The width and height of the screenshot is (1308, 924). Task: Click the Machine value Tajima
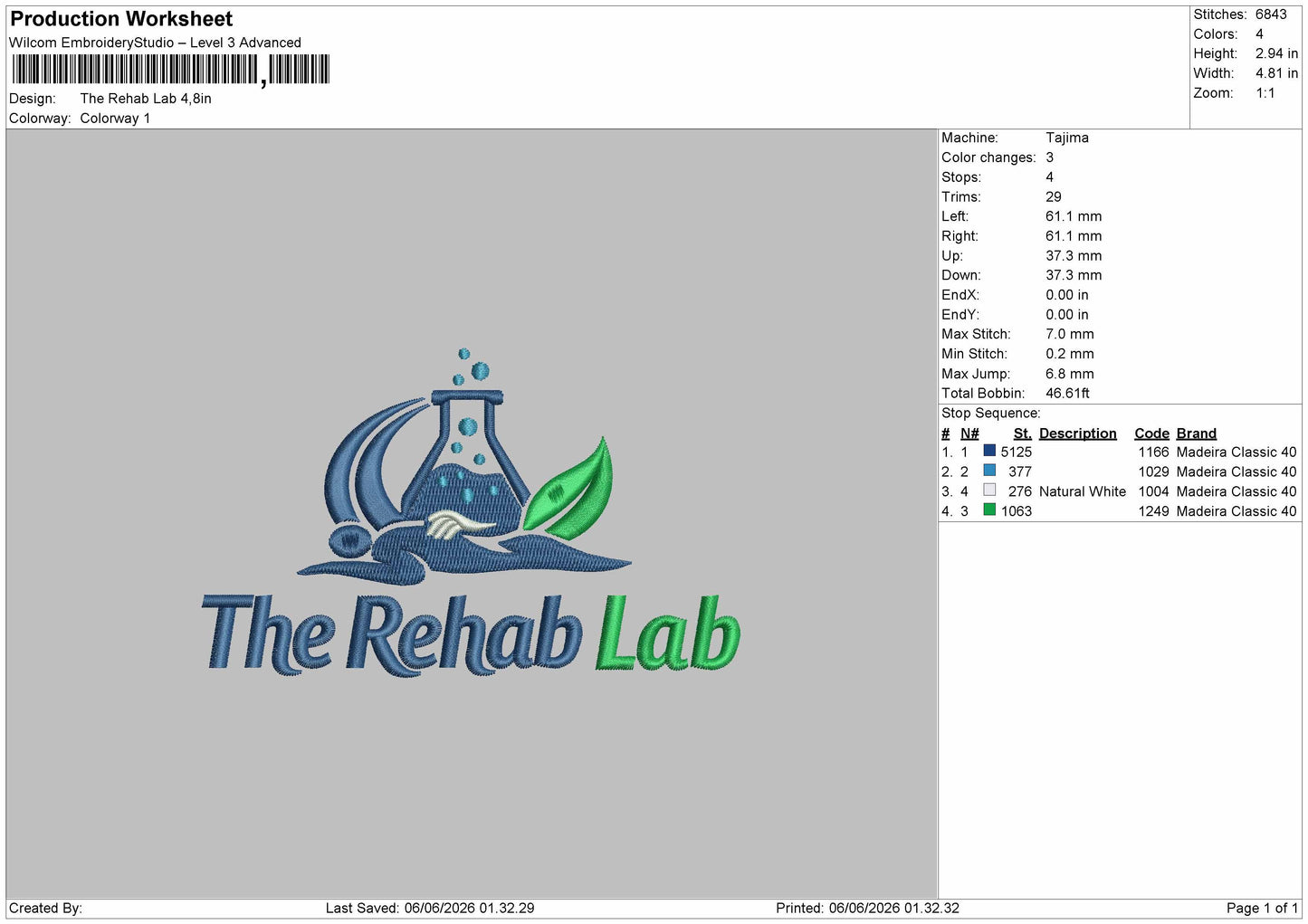coord(1067,138)
